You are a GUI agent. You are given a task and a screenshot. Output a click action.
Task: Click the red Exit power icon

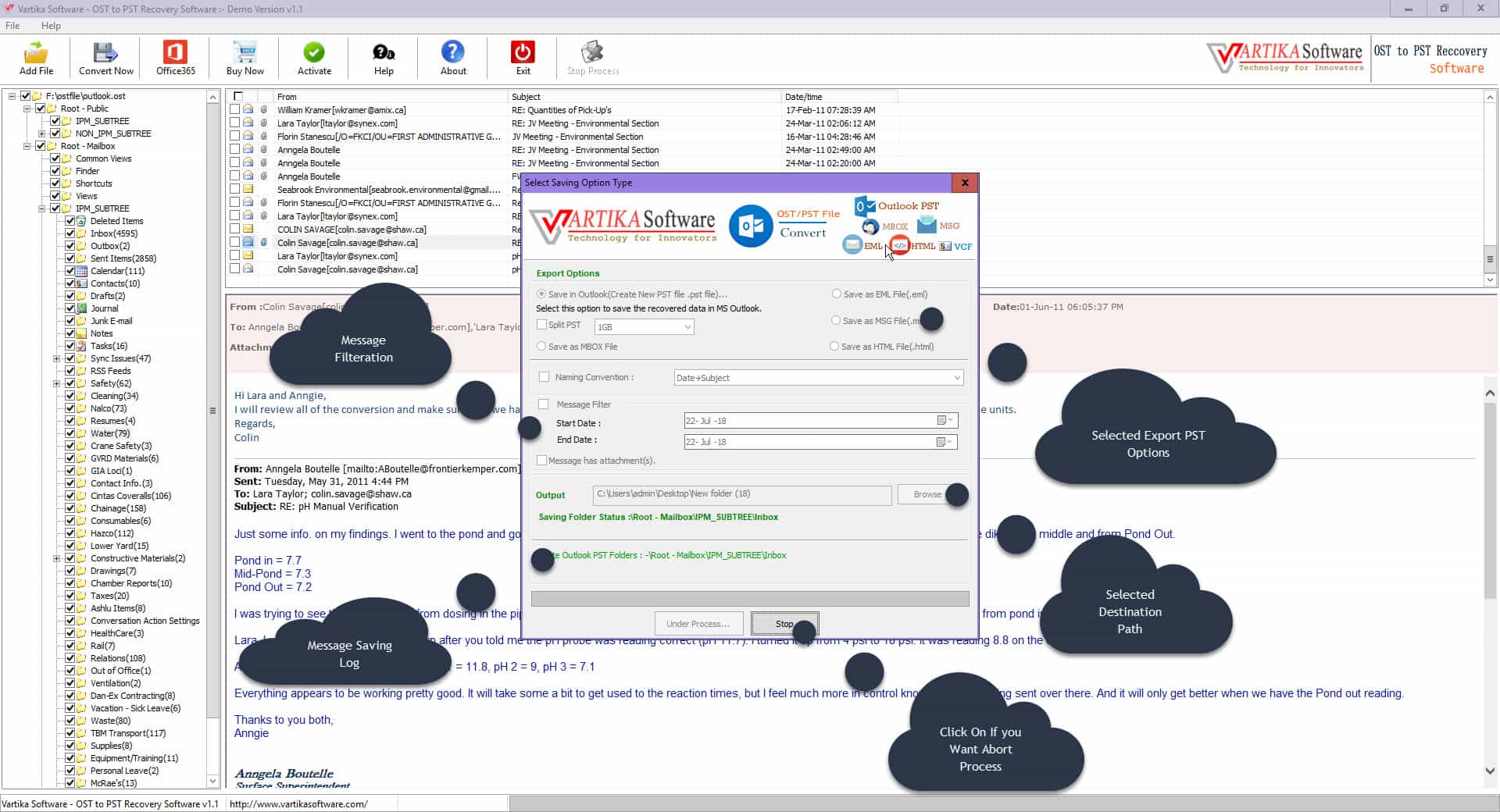tap(523, 52)
